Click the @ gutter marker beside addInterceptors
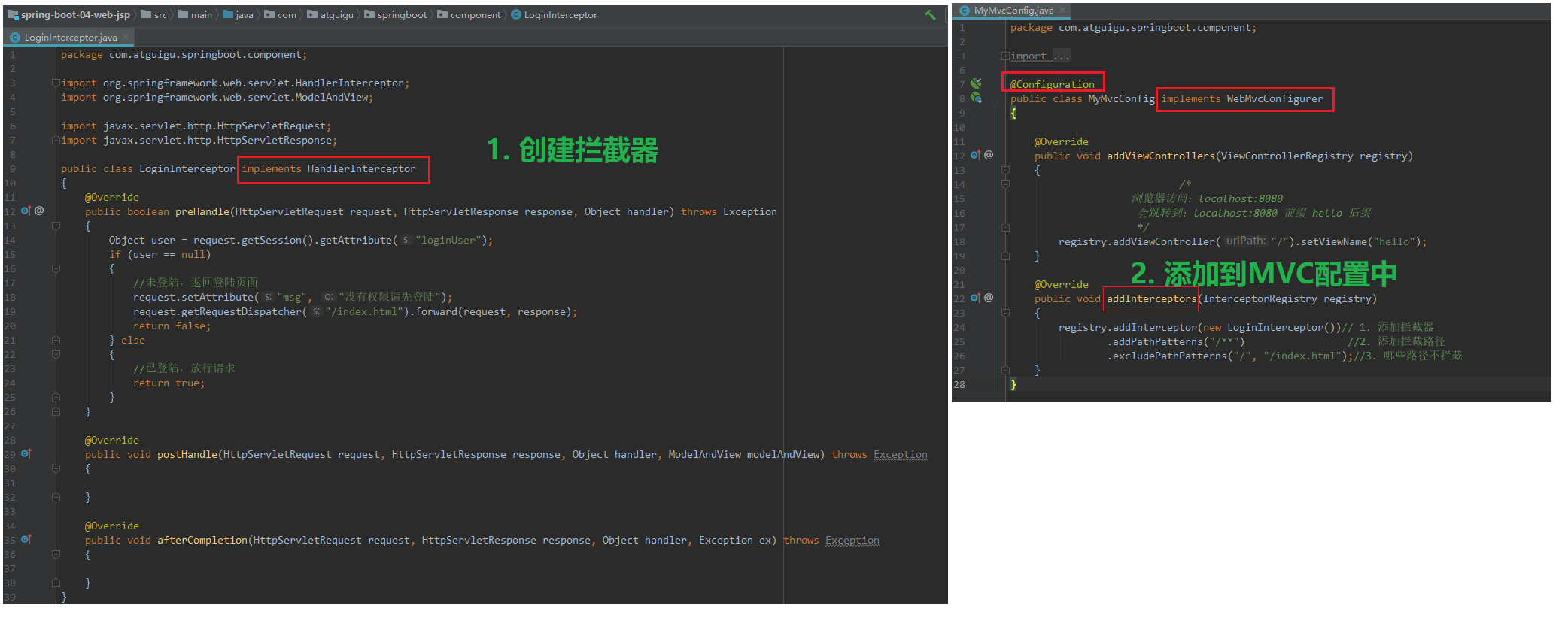This screenshot has height=618, width=1568. click(989, 298)
